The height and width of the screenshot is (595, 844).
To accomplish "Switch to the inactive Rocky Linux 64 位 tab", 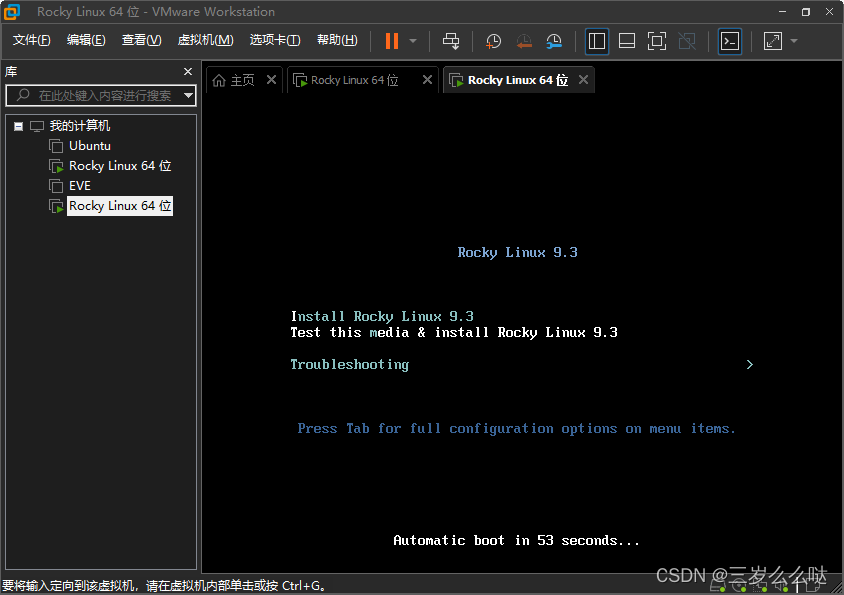I will point(354,80).
